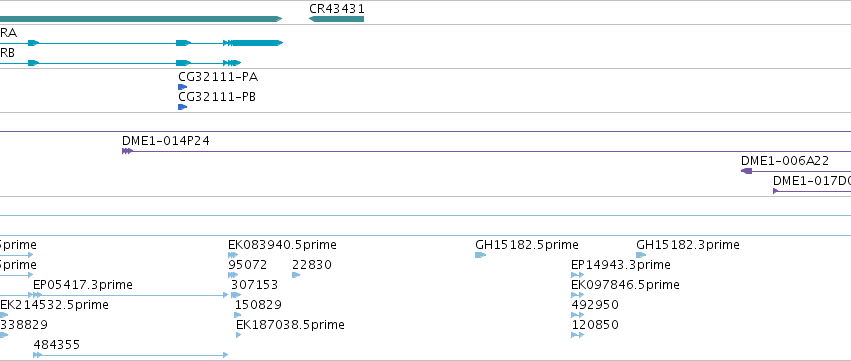Click the DME1-017D clone label
851x361 pixels.
tap(812, 181)
